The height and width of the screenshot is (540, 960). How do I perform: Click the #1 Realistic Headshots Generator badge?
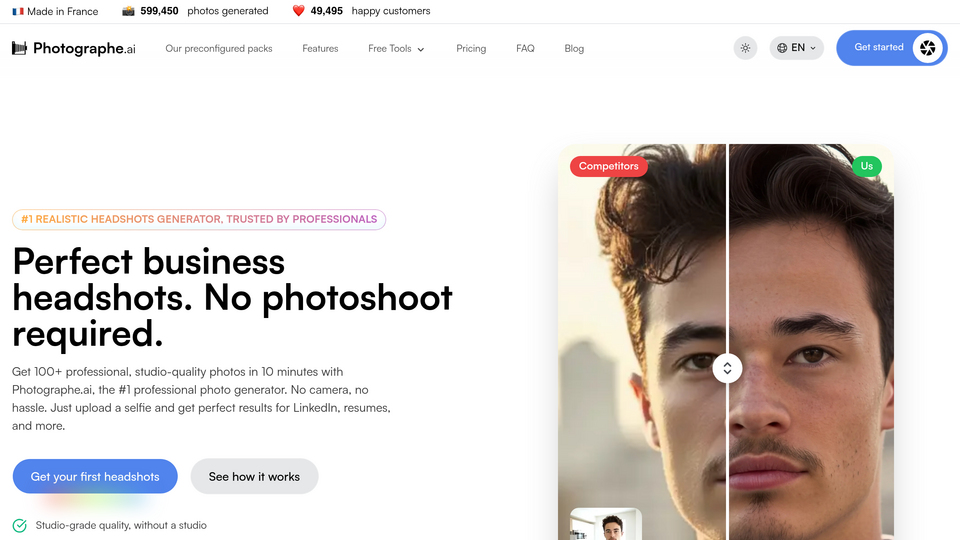tap(199, 219)
